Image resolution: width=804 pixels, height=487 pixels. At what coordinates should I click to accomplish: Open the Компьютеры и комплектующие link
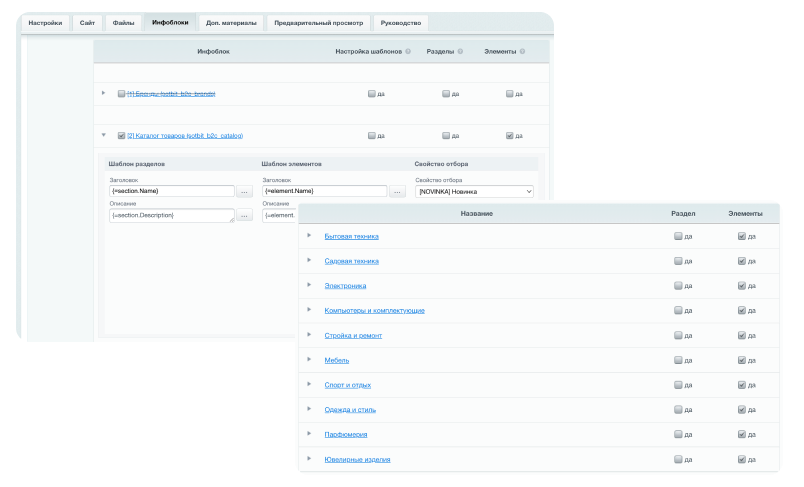tap(374, 310)
